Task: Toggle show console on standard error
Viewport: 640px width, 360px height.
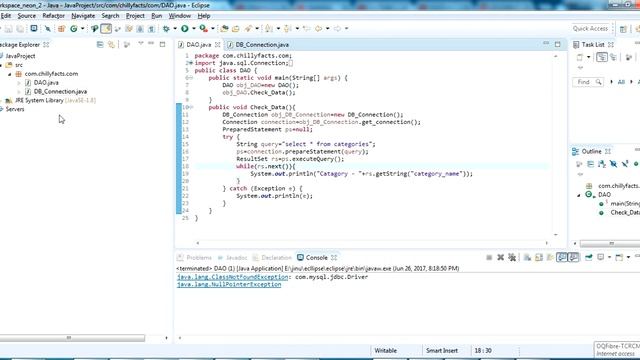Action: click(573, 258)
